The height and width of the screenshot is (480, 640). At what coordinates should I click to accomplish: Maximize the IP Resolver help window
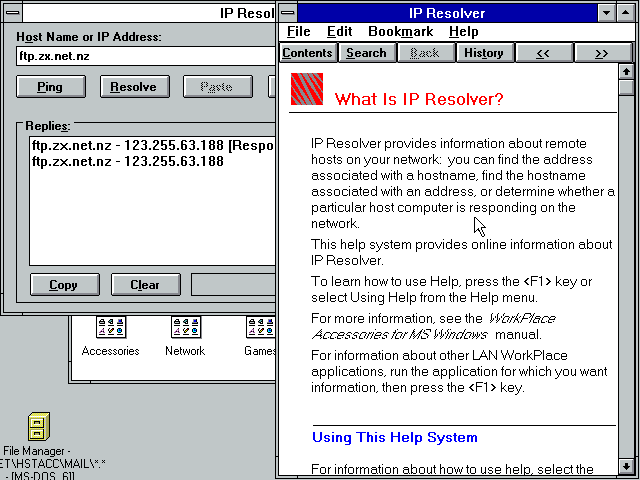pos(625,13)
